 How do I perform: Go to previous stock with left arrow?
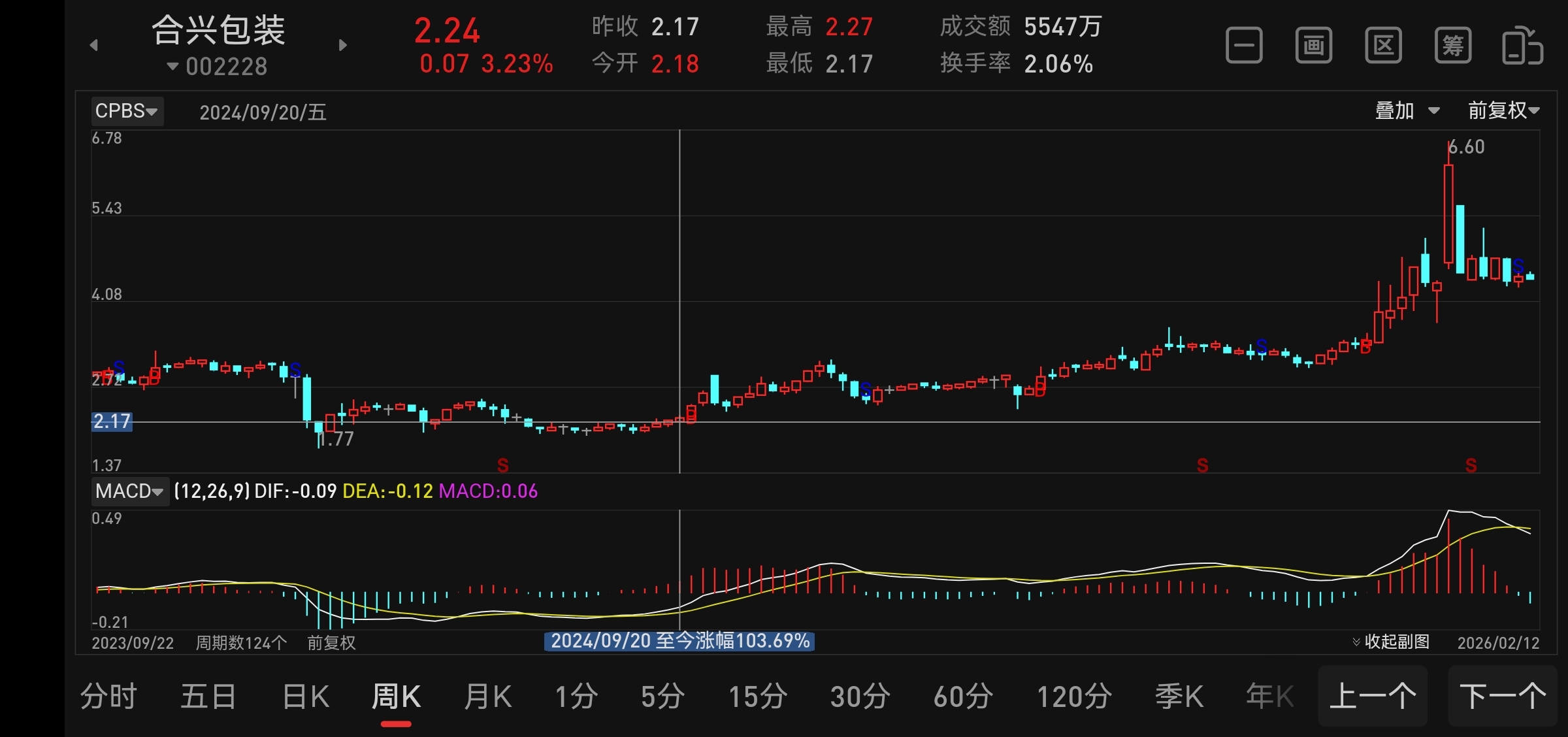[94, 45]
